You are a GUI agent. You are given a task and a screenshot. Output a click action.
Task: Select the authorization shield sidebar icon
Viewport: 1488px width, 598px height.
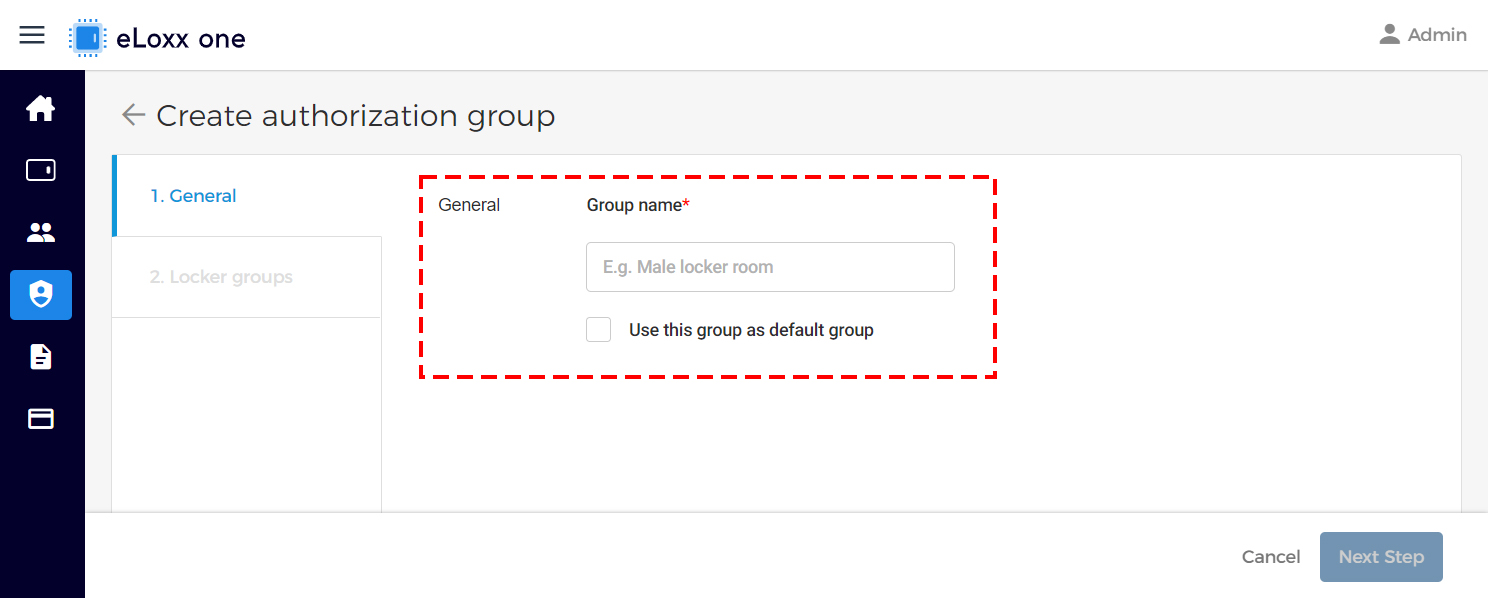41,295
